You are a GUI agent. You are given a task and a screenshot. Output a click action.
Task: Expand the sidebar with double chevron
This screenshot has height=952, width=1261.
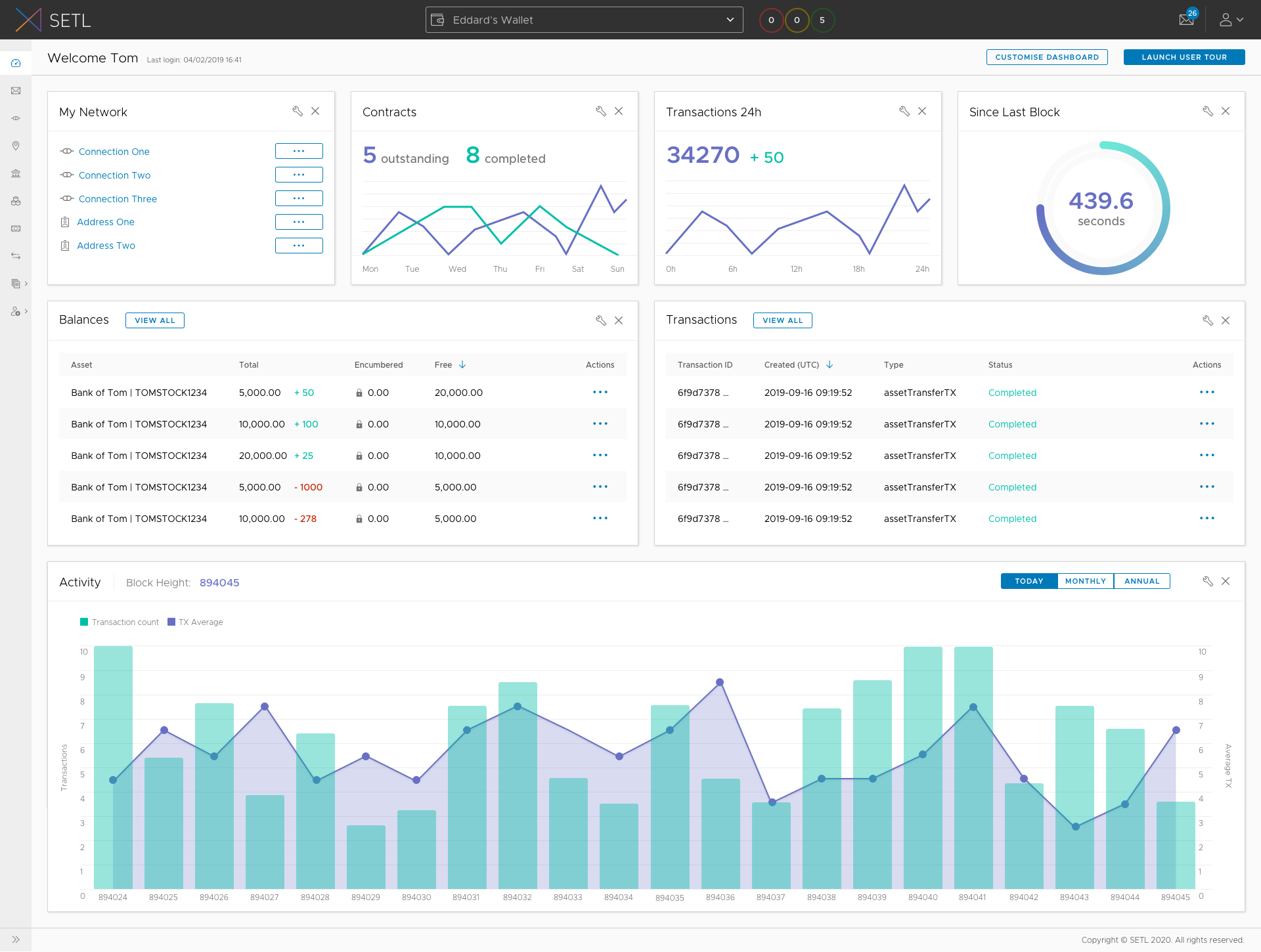[16, 940]
